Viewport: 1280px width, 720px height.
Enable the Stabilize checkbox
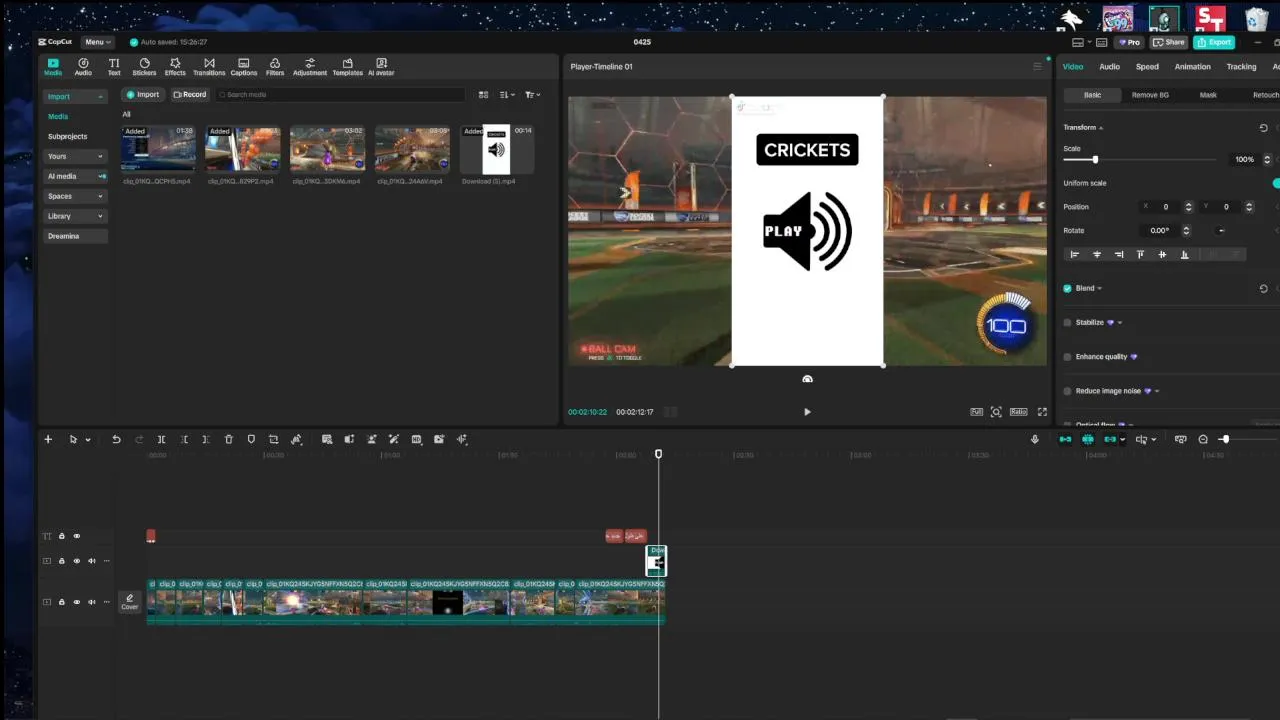[x=1068, y=323]
